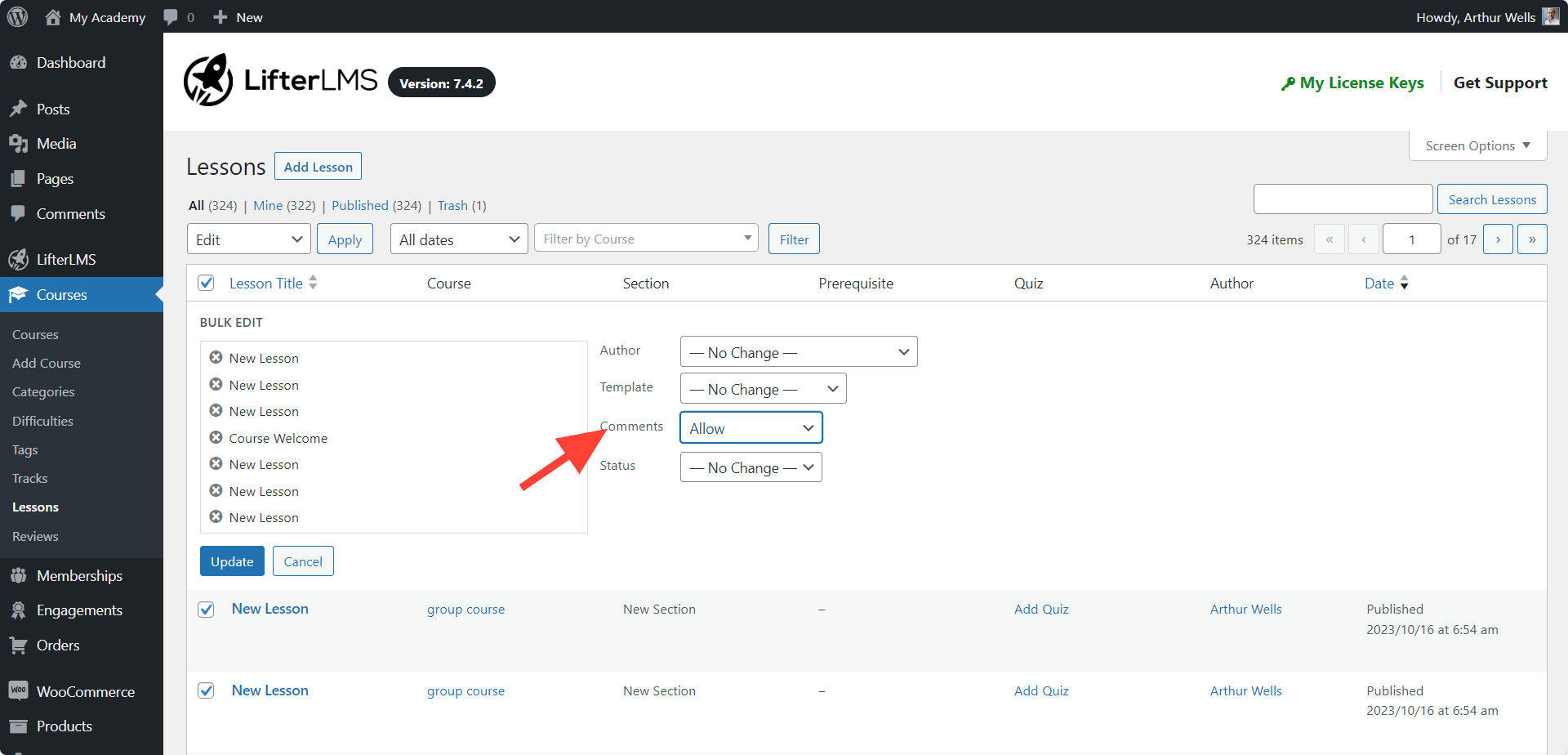Screen dimensions: 1568x755
Task: Open the All dates filter dropdown
Action: pos(459,239)
